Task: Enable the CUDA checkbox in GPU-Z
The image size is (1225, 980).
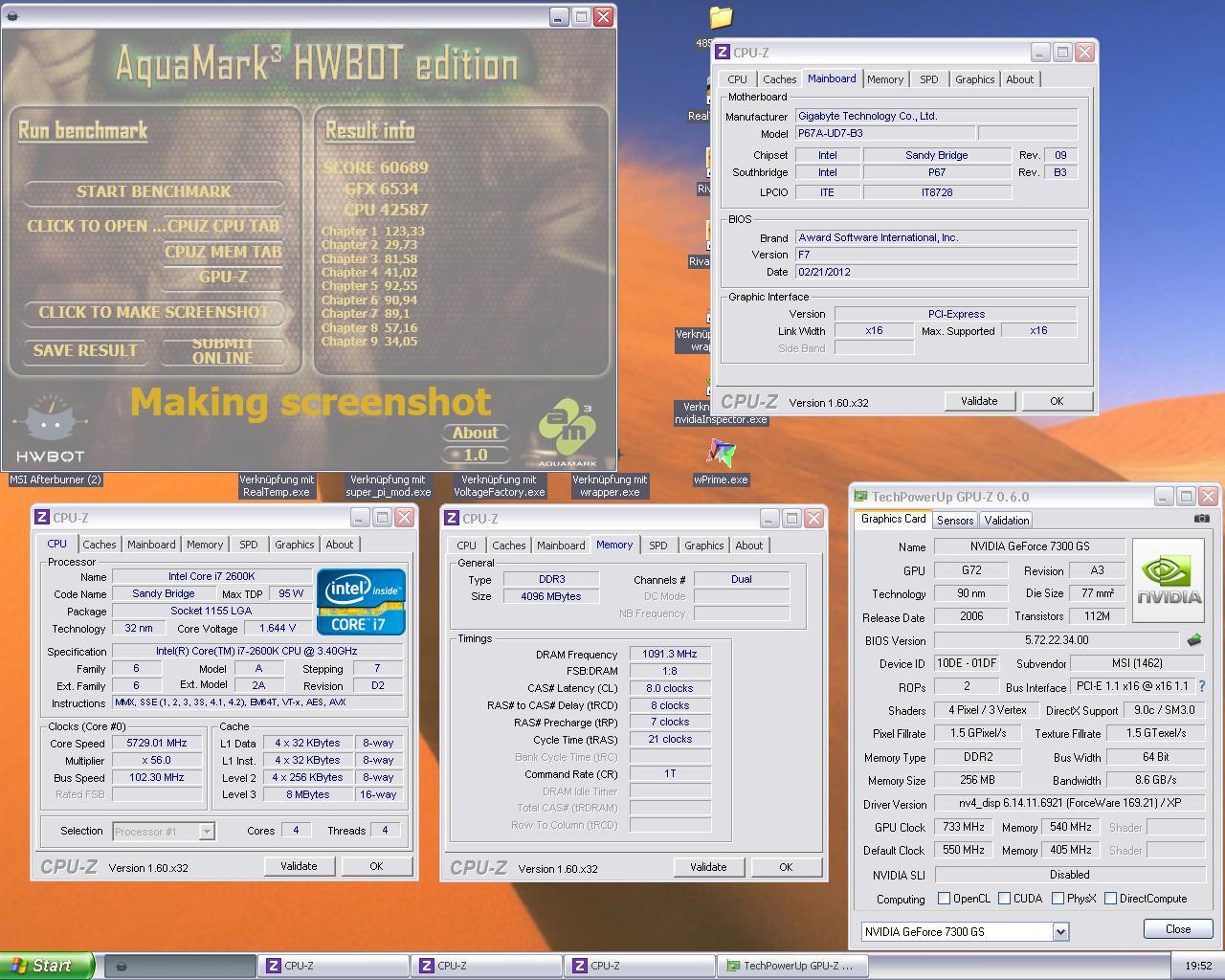Action: click(x=1004, y=899)
